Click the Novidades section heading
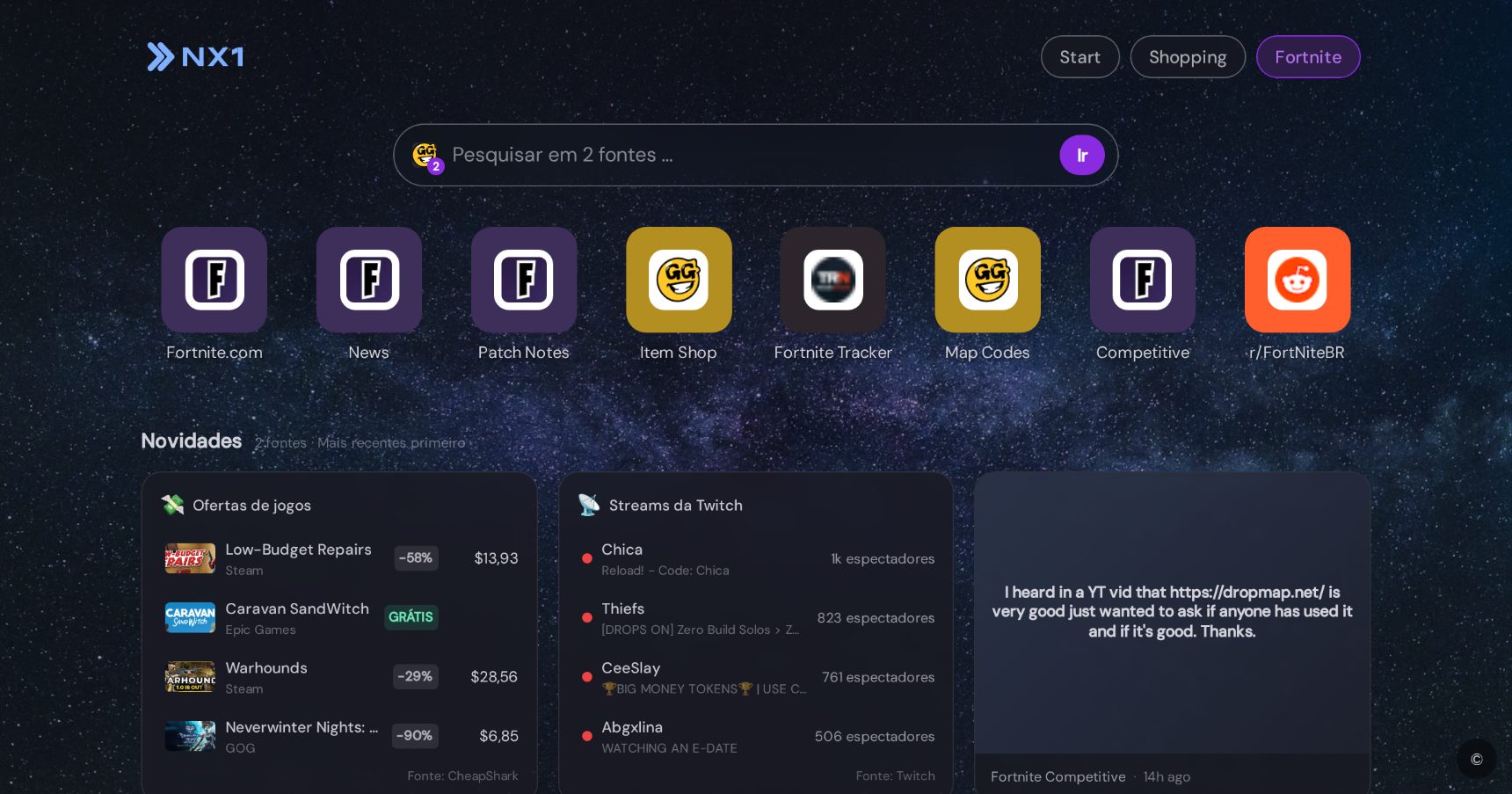This screenshot has height=794, width=1512. click(x=192, y=441)
